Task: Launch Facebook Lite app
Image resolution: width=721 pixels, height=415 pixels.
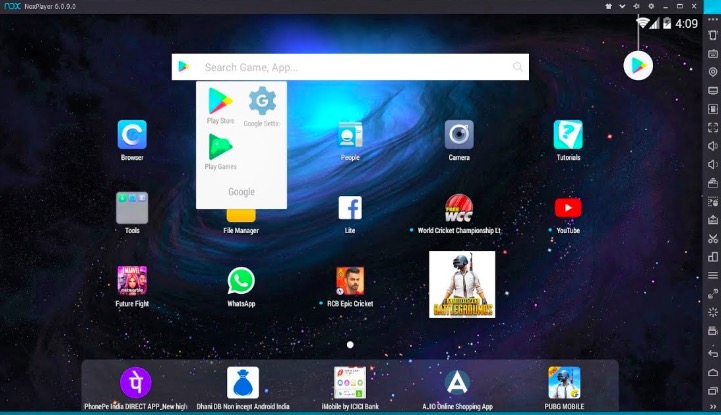Action: [x=350, y=208]
